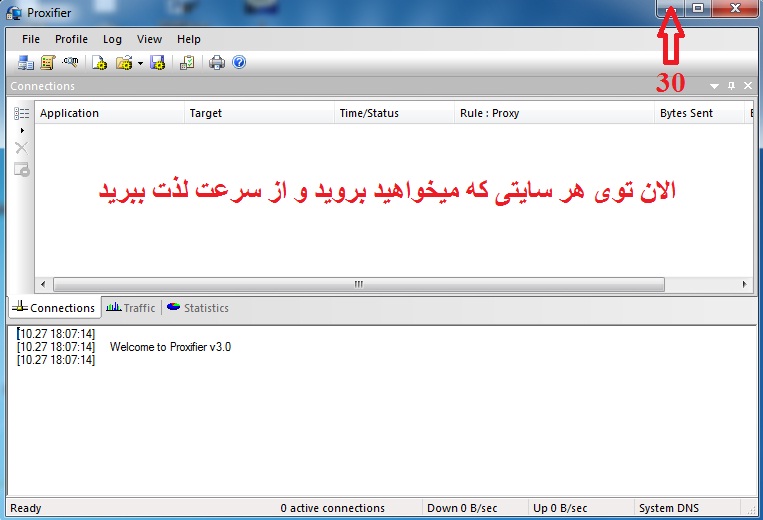Open Help question mark toolbar icon
Viewport: 763px width, 520px height.
pyautogui.click(x=239, y=62)
